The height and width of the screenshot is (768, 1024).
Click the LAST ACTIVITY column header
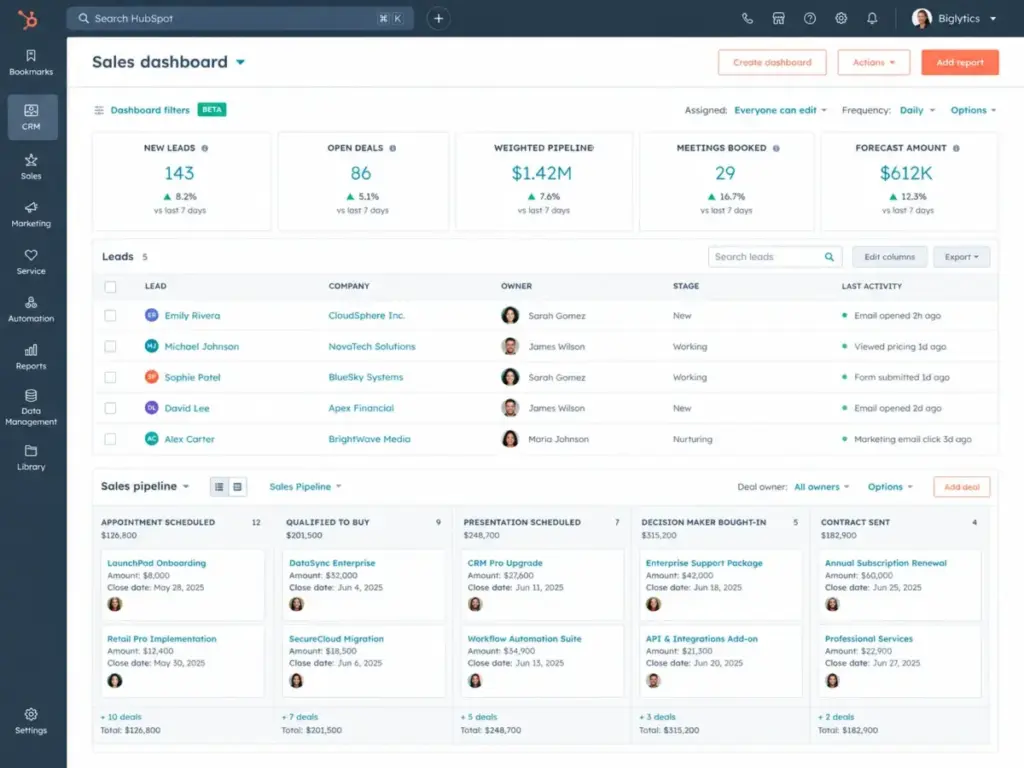point(871,286)
